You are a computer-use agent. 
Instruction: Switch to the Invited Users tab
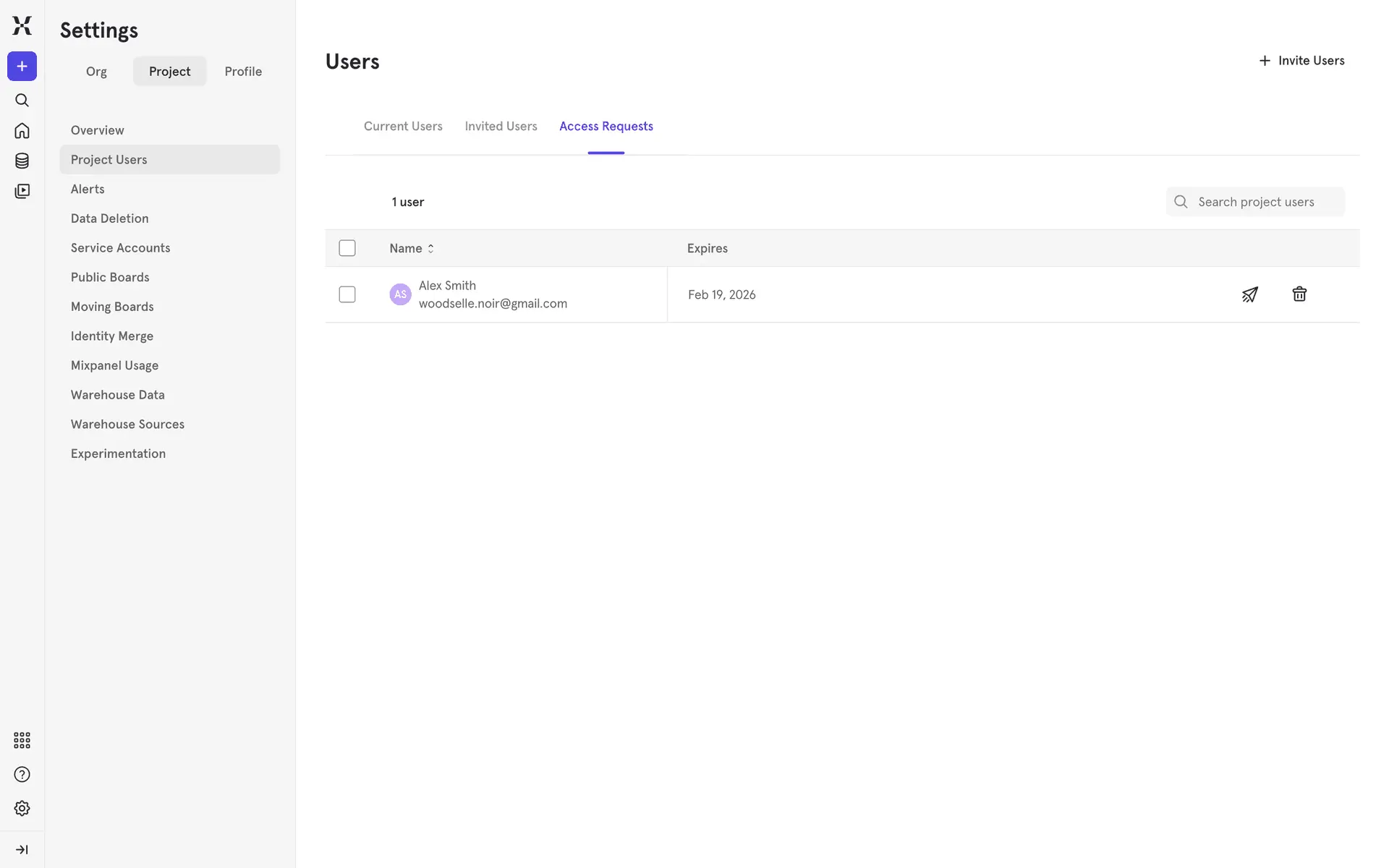(501, 127)
